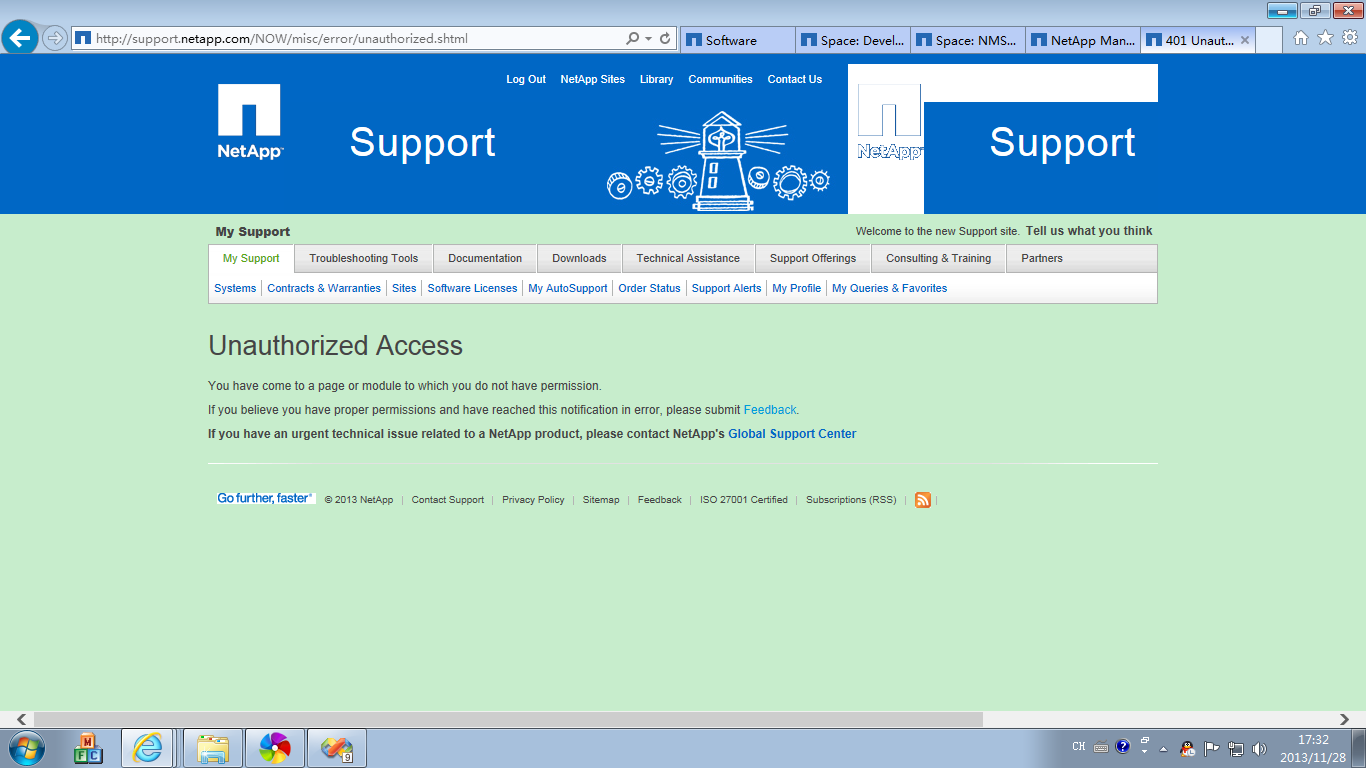Click the horizontal scrollbar right arrow

pos(1345,719)
